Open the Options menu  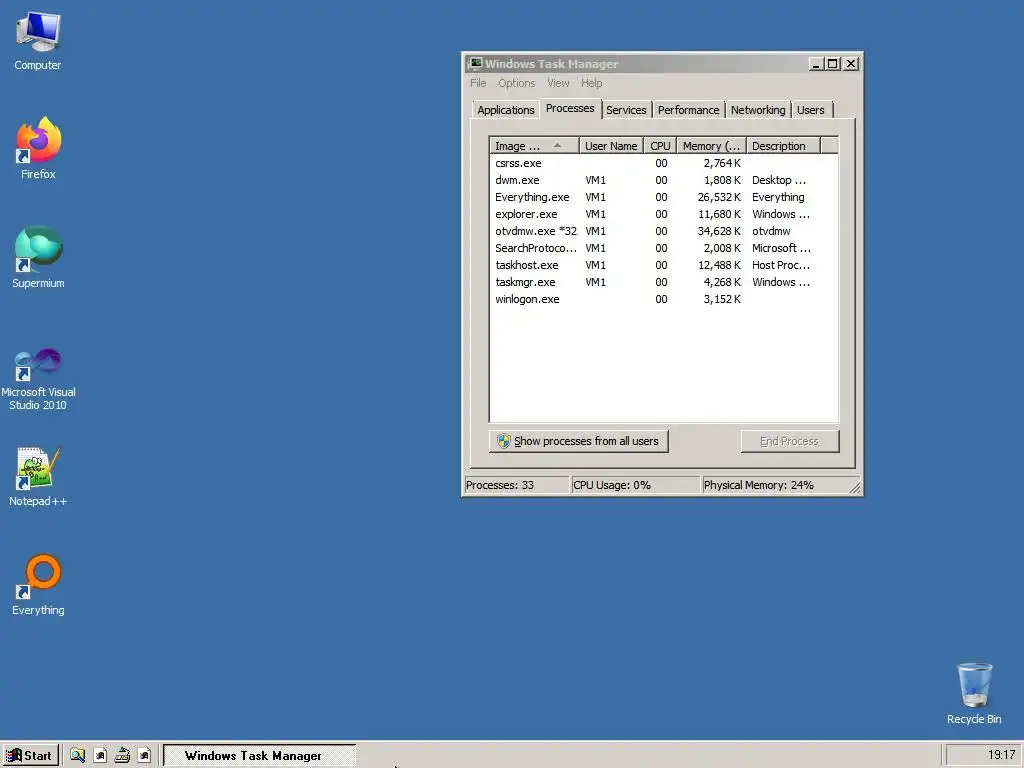517,83
